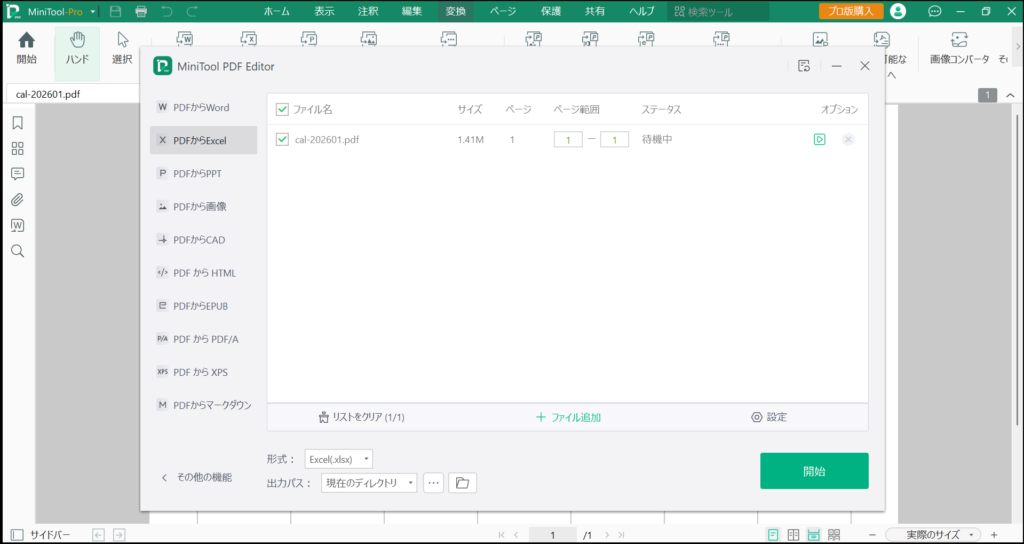Open the search magnifier in sidebar
This screenshot has height=544, width=1024.
(18, 251)
